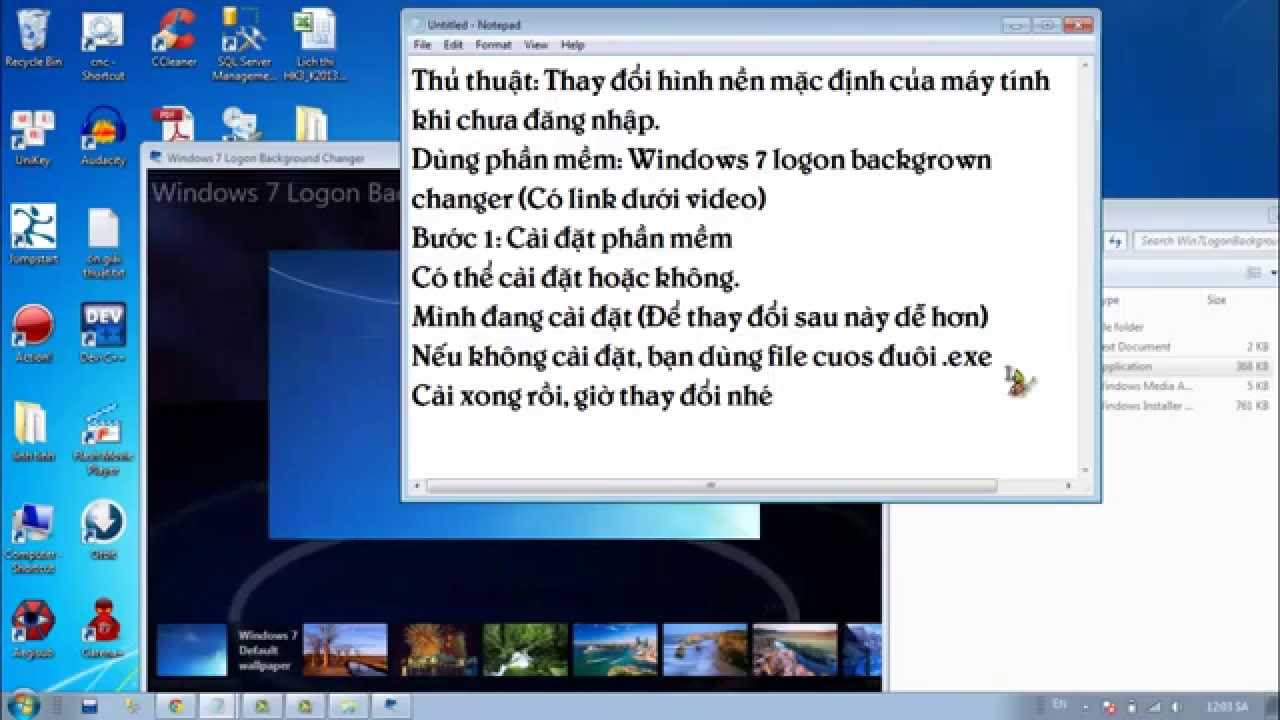The width and height of the screenshot is (1280, 720).
Task: Select the sunset rocky coast wallpaper thumbnail
Action: point(795,650)
